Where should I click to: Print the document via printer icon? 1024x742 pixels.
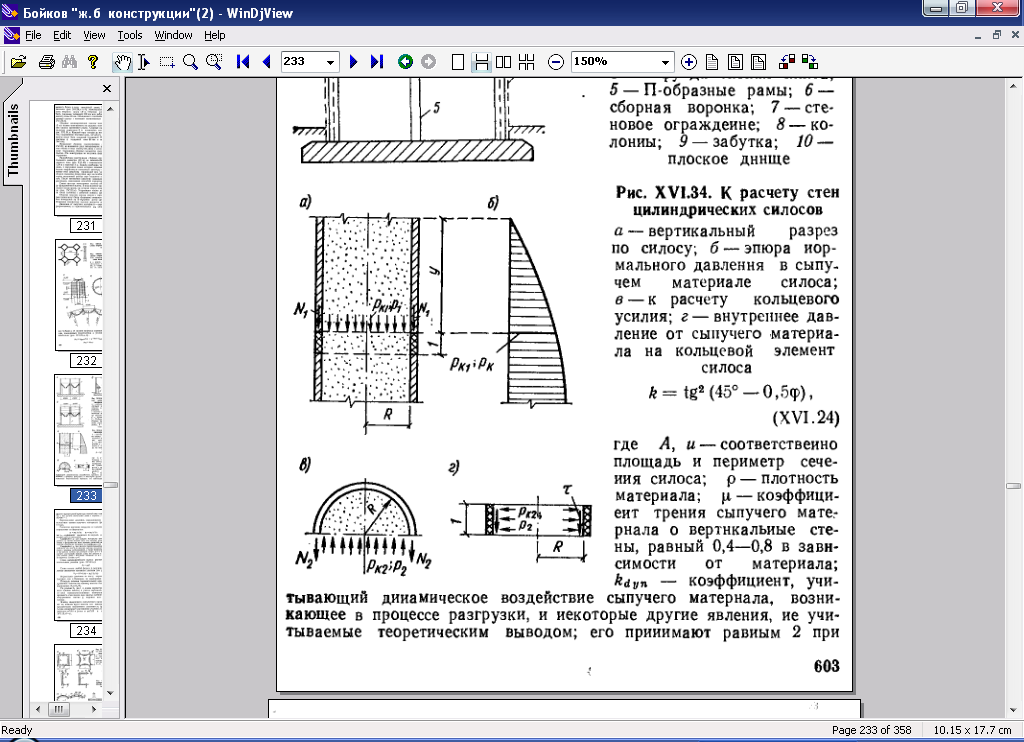coord(46,62)
